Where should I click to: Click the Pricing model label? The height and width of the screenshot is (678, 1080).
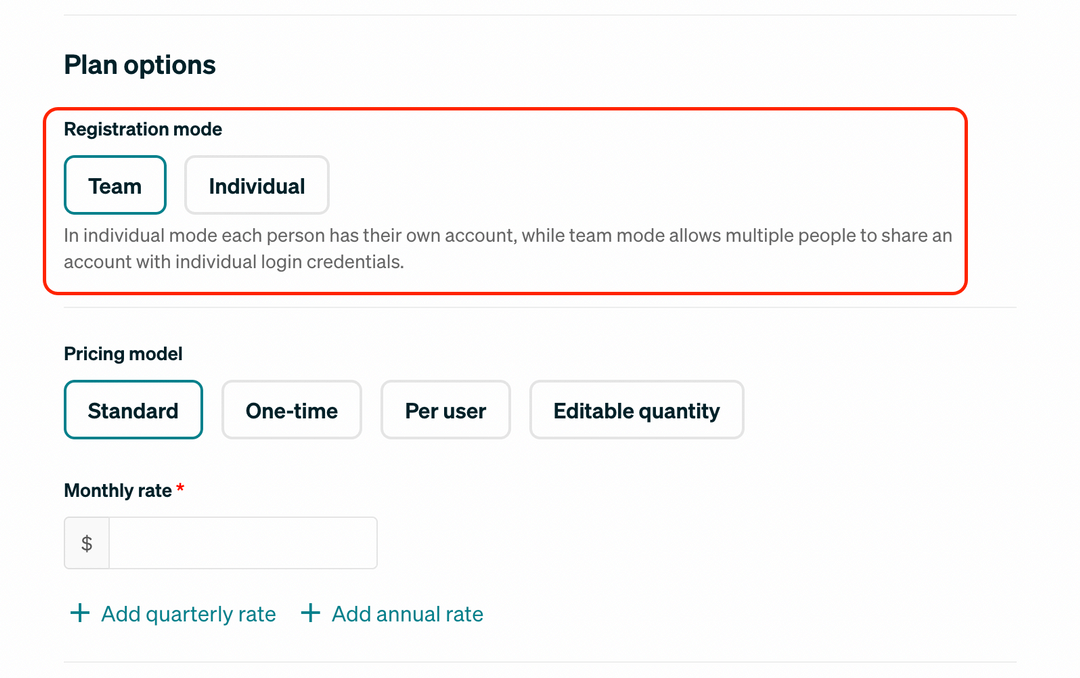[123, 353]
